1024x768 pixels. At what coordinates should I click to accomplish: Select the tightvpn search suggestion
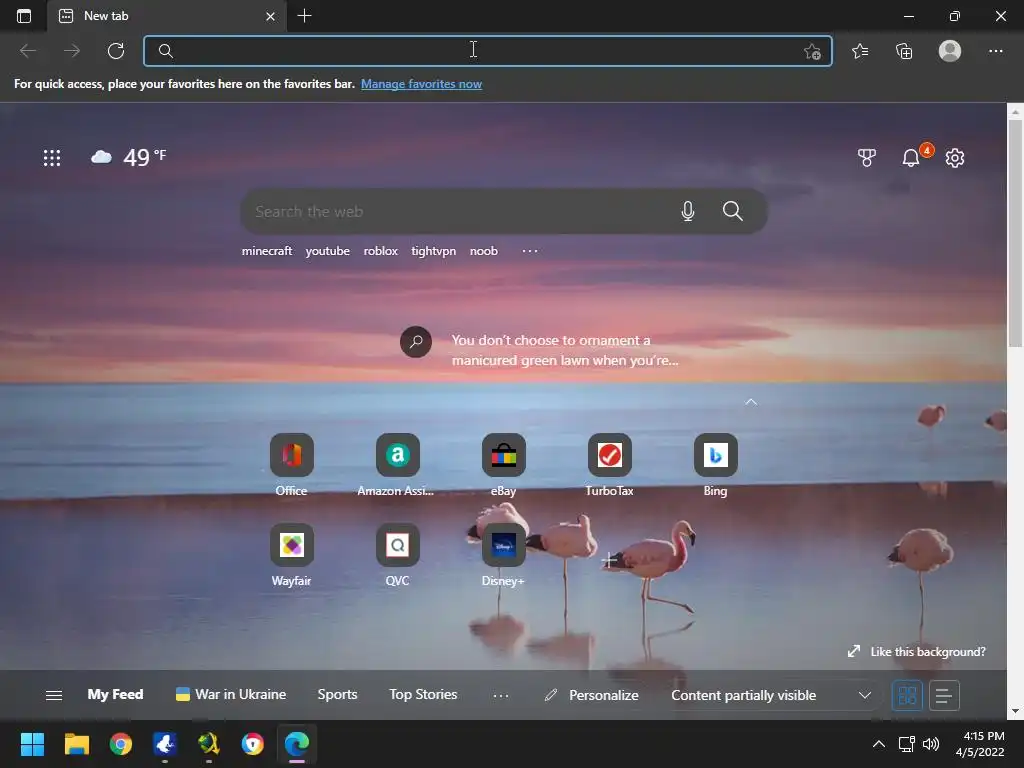[x=433, y=251]
